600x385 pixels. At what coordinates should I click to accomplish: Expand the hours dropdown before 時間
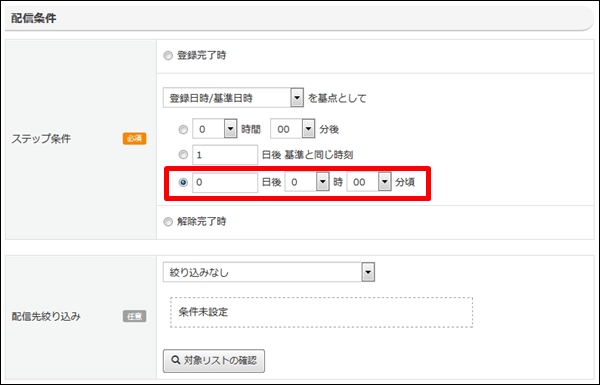point(215,129)
